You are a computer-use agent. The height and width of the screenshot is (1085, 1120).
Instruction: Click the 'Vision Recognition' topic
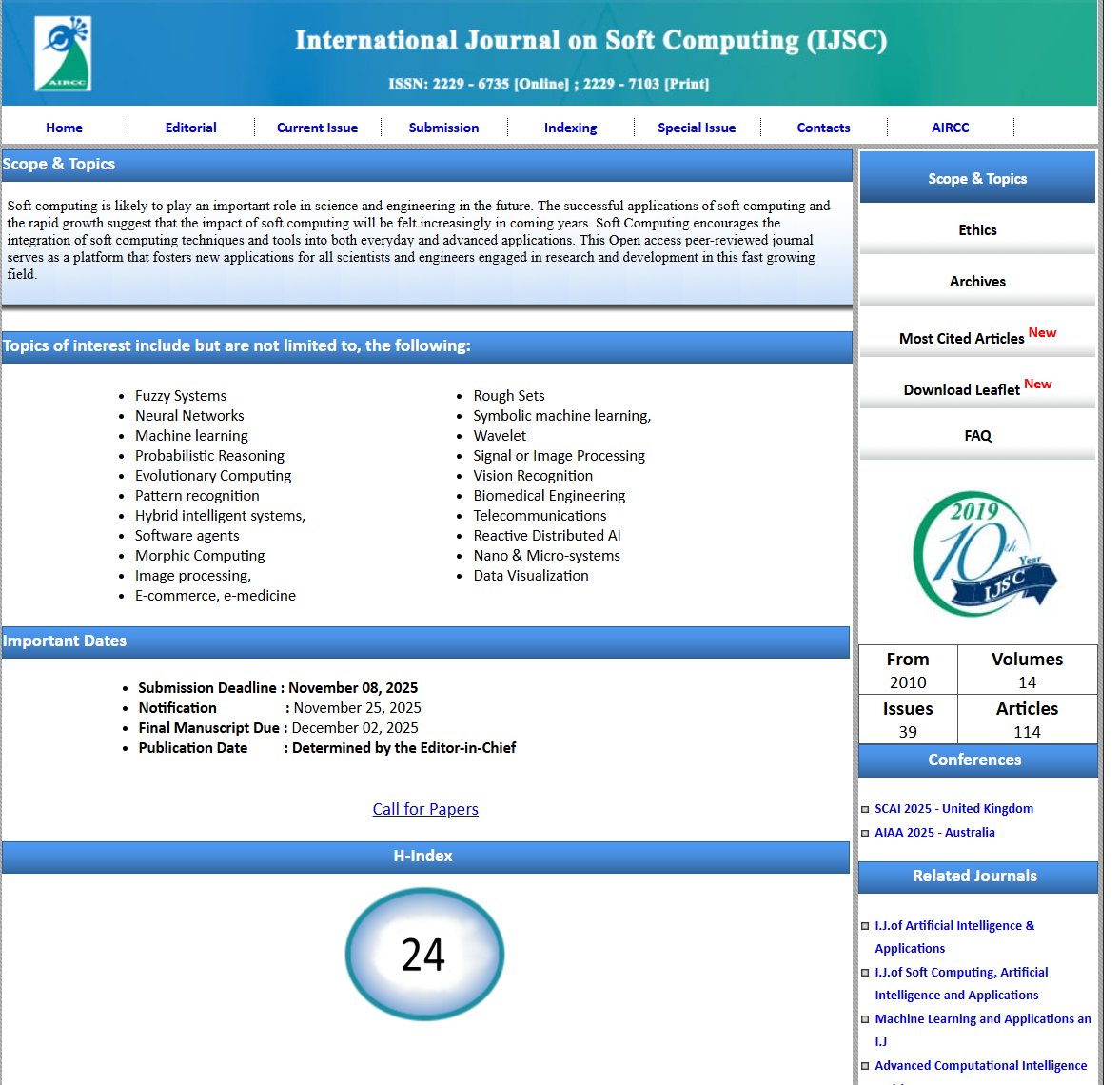click(x=533, y=476)
